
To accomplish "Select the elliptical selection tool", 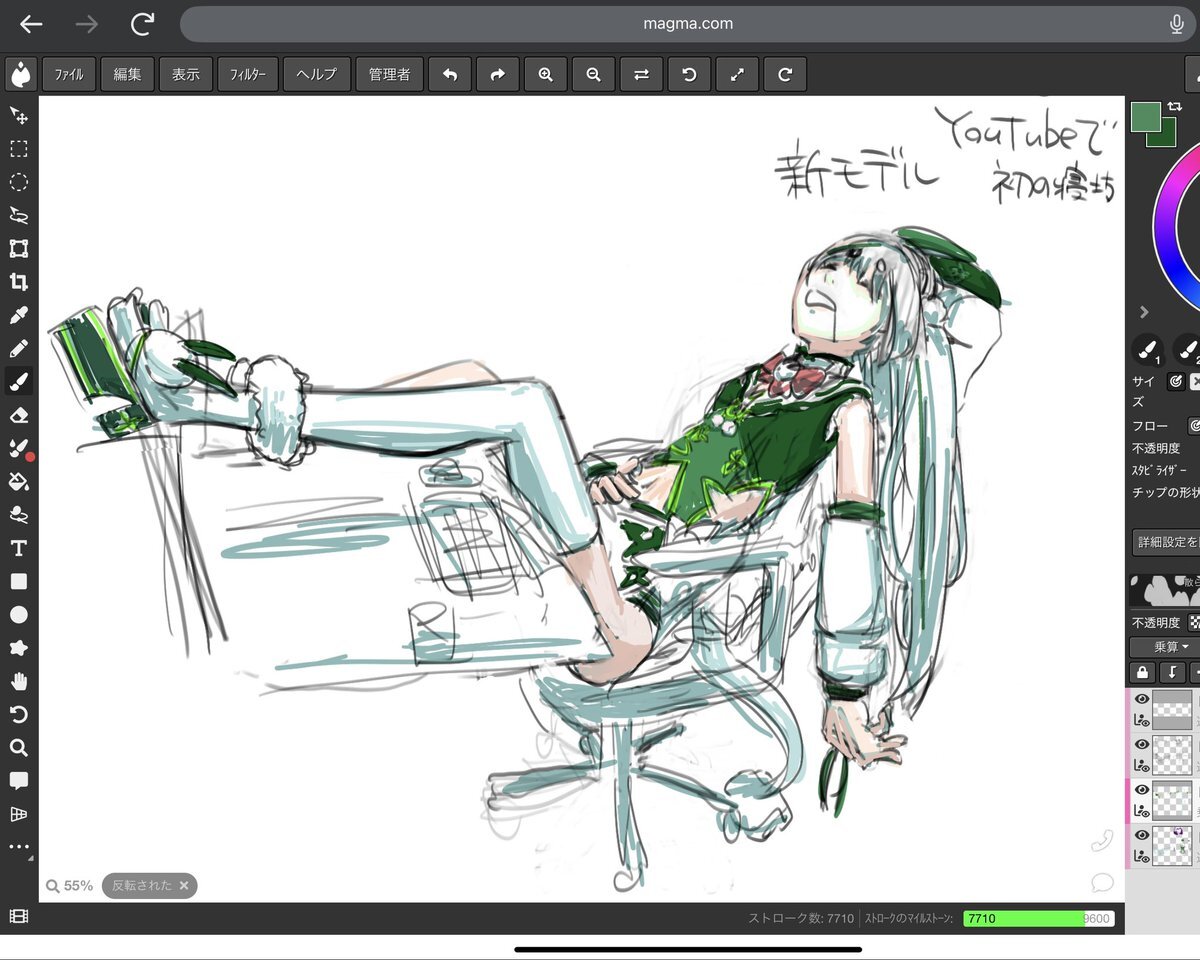I will [x=18, y=182].
